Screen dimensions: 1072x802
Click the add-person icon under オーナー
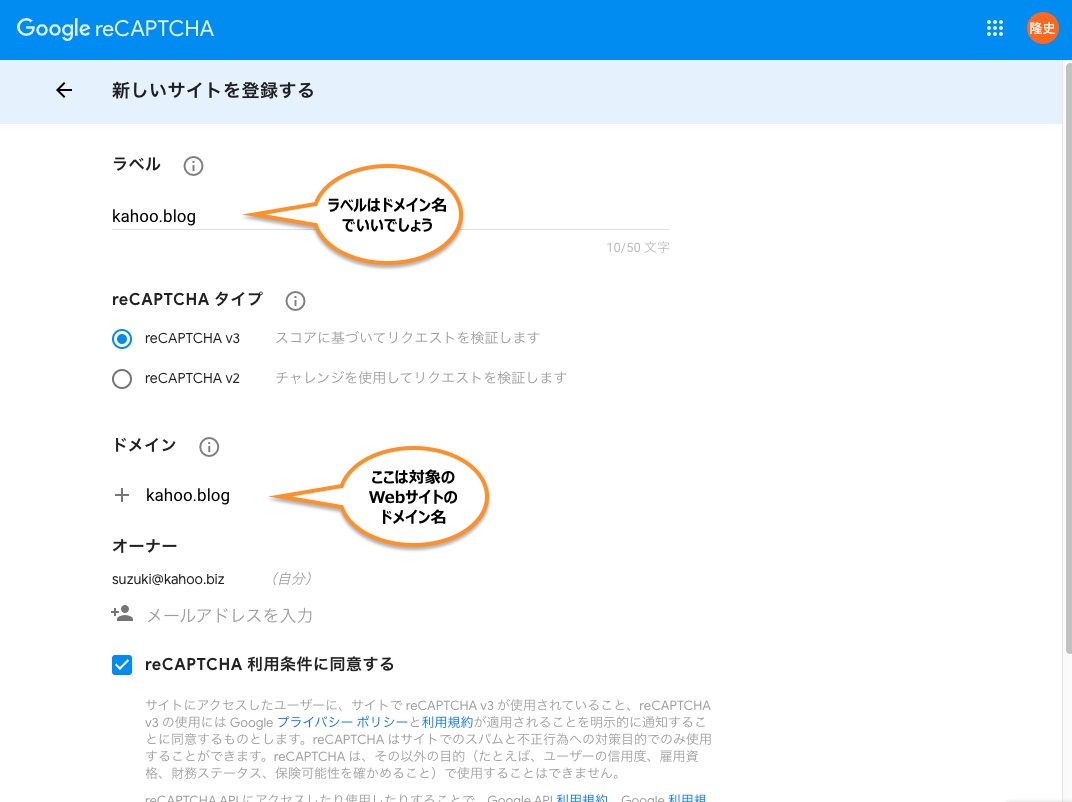[122, 614]
